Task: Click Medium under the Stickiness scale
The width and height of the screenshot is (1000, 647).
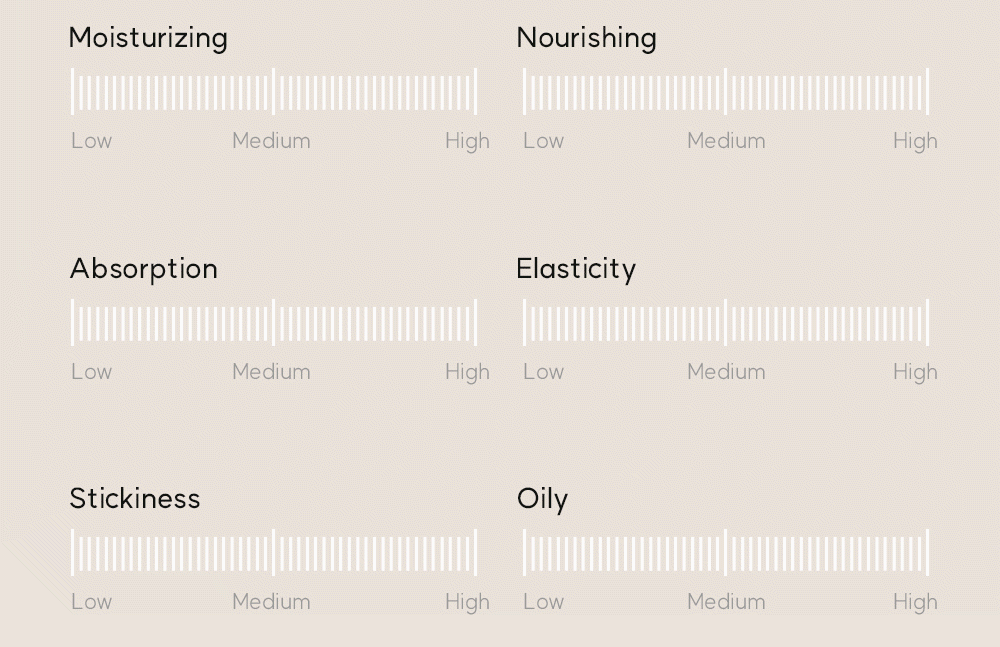Action: pos(271,602)
